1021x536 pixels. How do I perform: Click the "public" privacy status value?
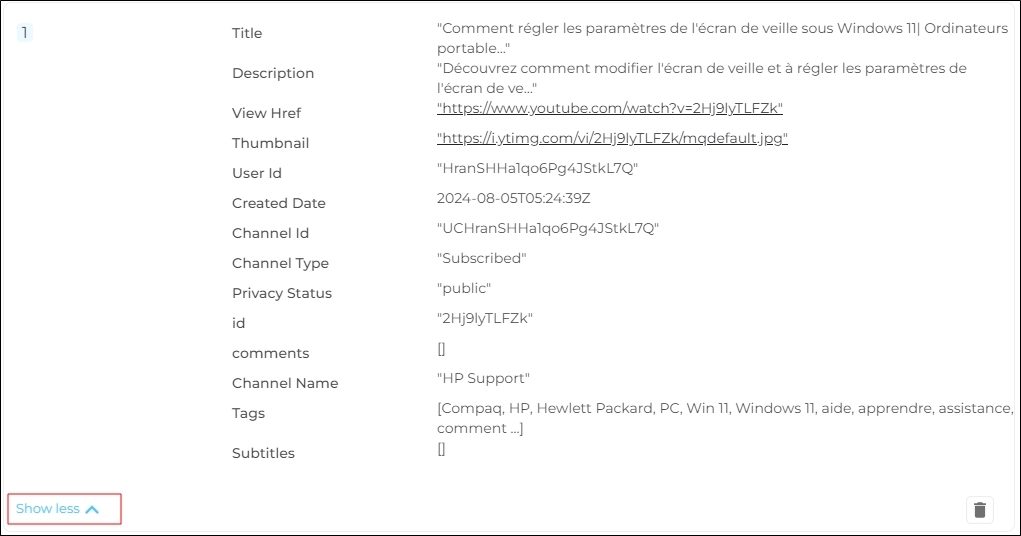(464, 288)
